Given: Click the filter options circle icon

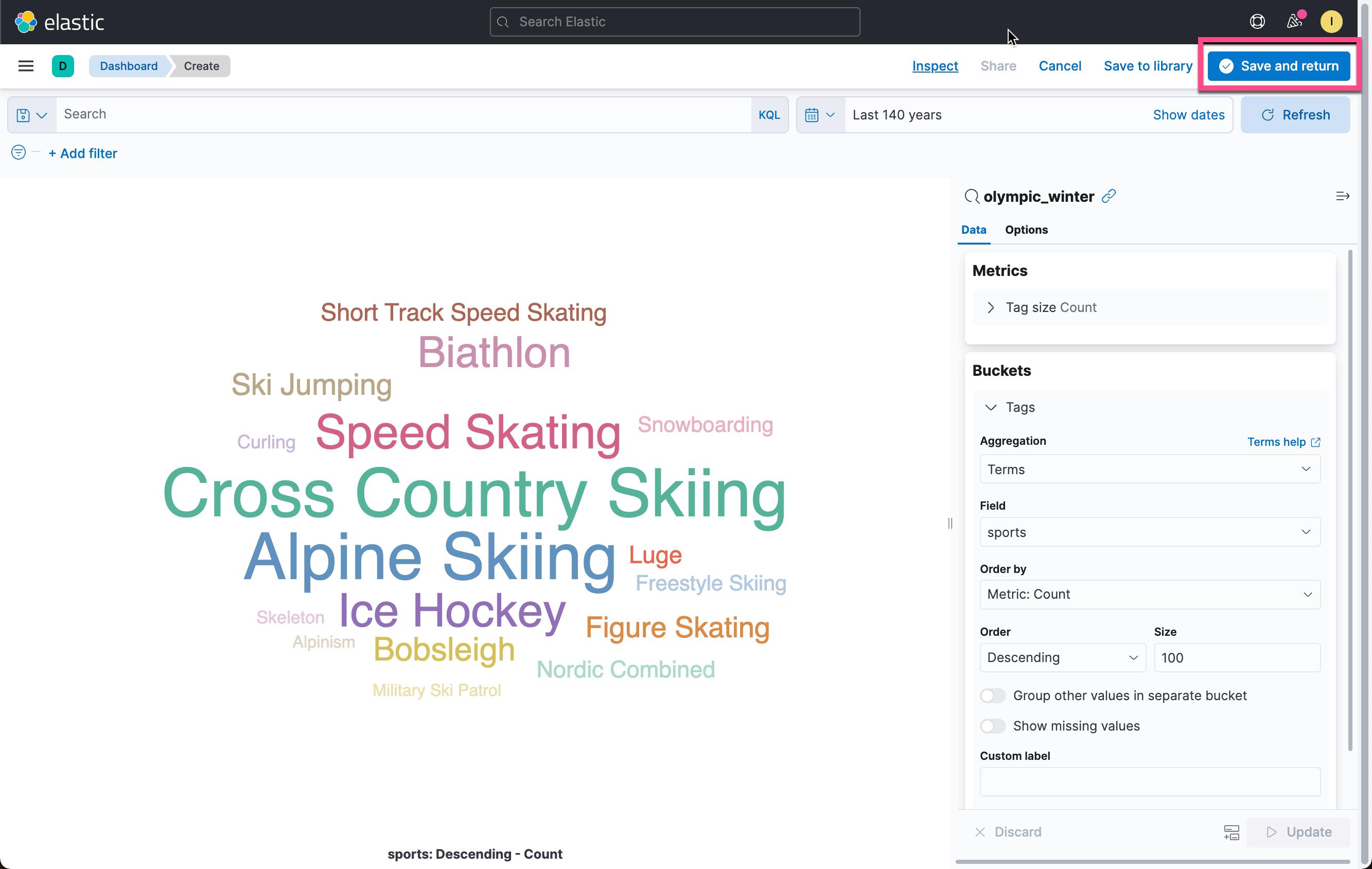Looking at the screenshot, I should (x=18, y=152).
